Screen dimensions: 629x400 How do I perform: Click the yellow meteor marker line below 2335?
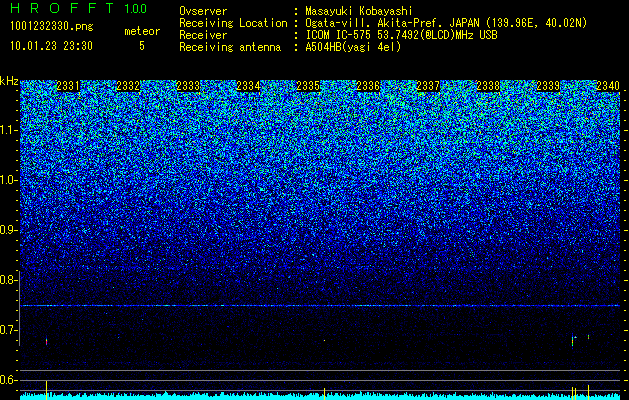[x=324, y=394]
